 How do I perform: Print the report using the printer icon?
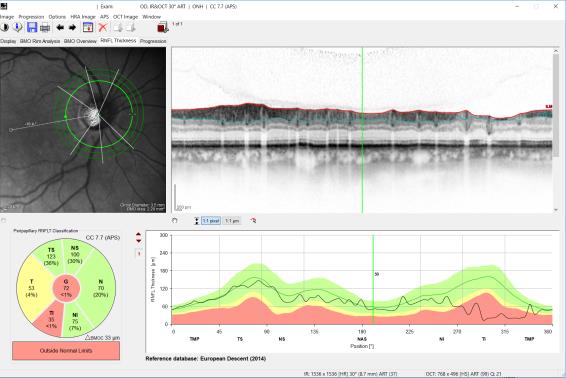(45, 27)
